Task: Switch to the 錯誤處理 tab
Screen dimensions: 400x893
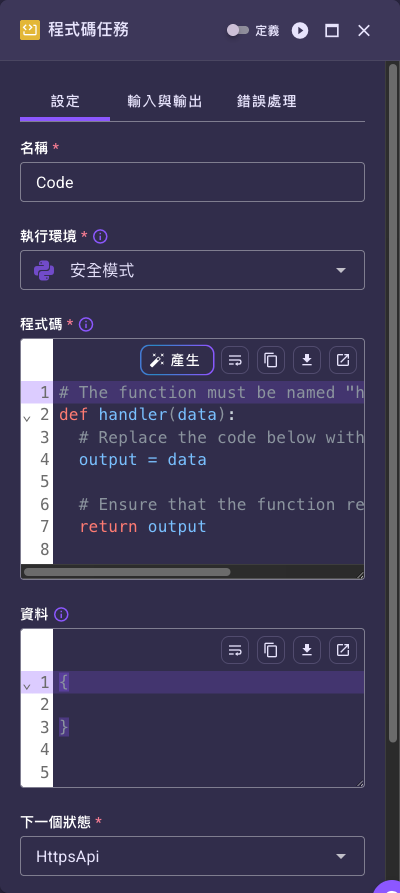Action: pyautogui.click(x=267, y=102)
